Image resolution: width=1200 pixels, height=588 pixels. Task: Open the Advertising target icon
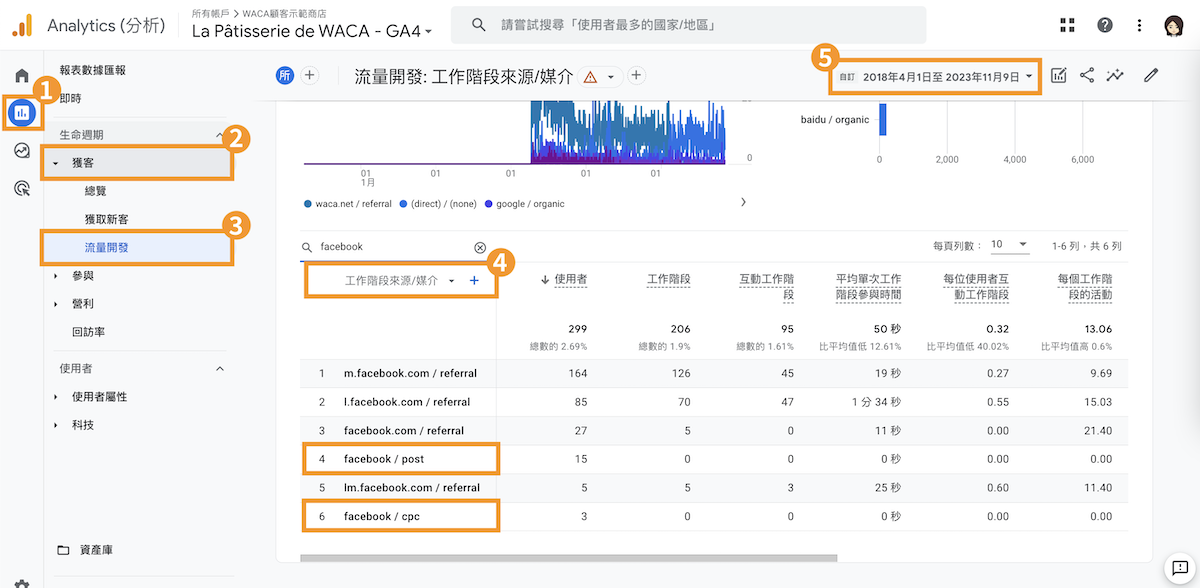[22, 188]
